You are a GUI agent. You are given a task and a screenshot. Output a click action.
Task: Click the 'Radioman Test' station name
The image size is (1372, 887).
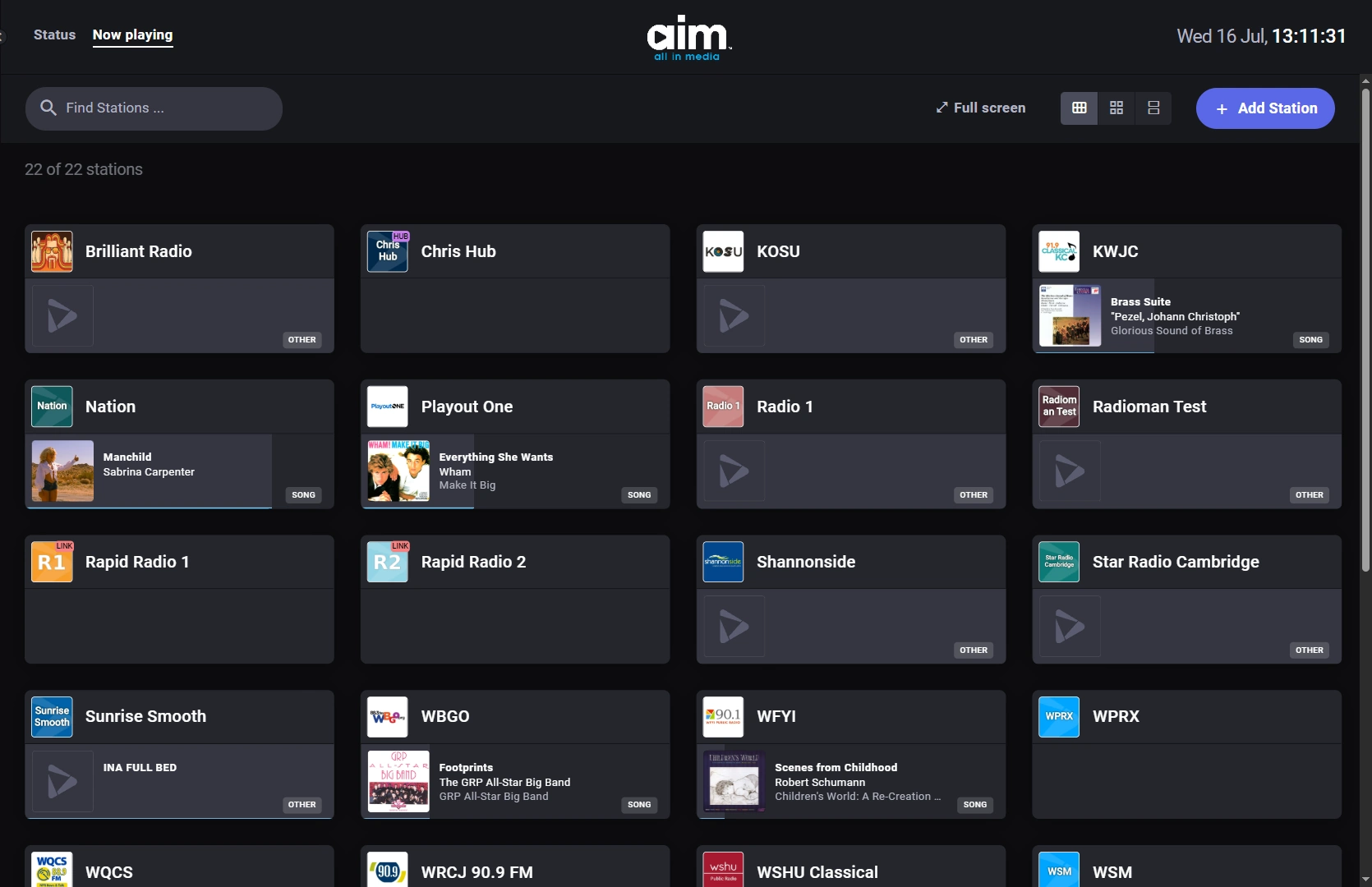tap(1149, 407)
